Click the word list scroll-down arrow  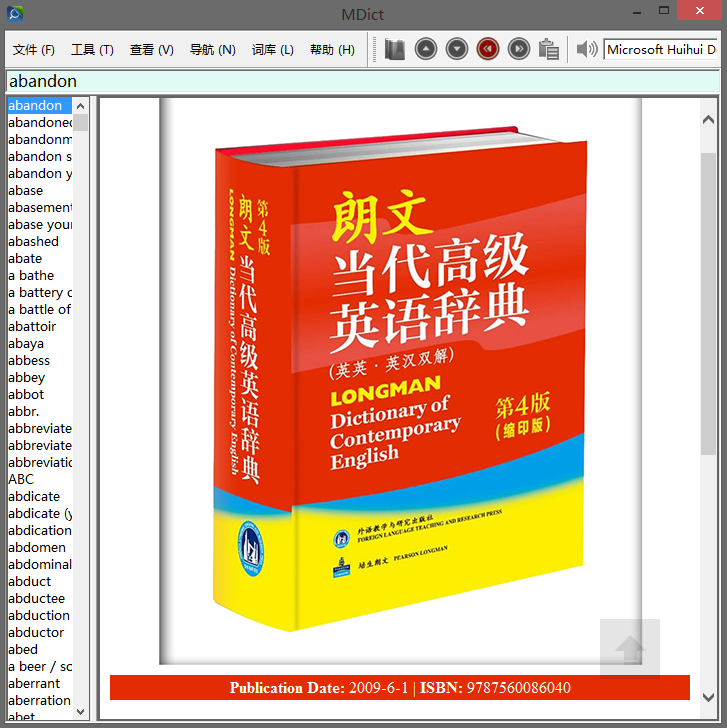click(x=80, y=711)
